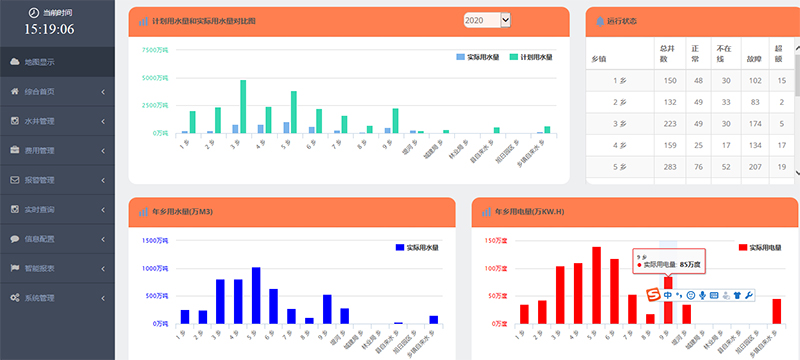Click the briefcase icon for 费用管理

click(x=15, y=150)
